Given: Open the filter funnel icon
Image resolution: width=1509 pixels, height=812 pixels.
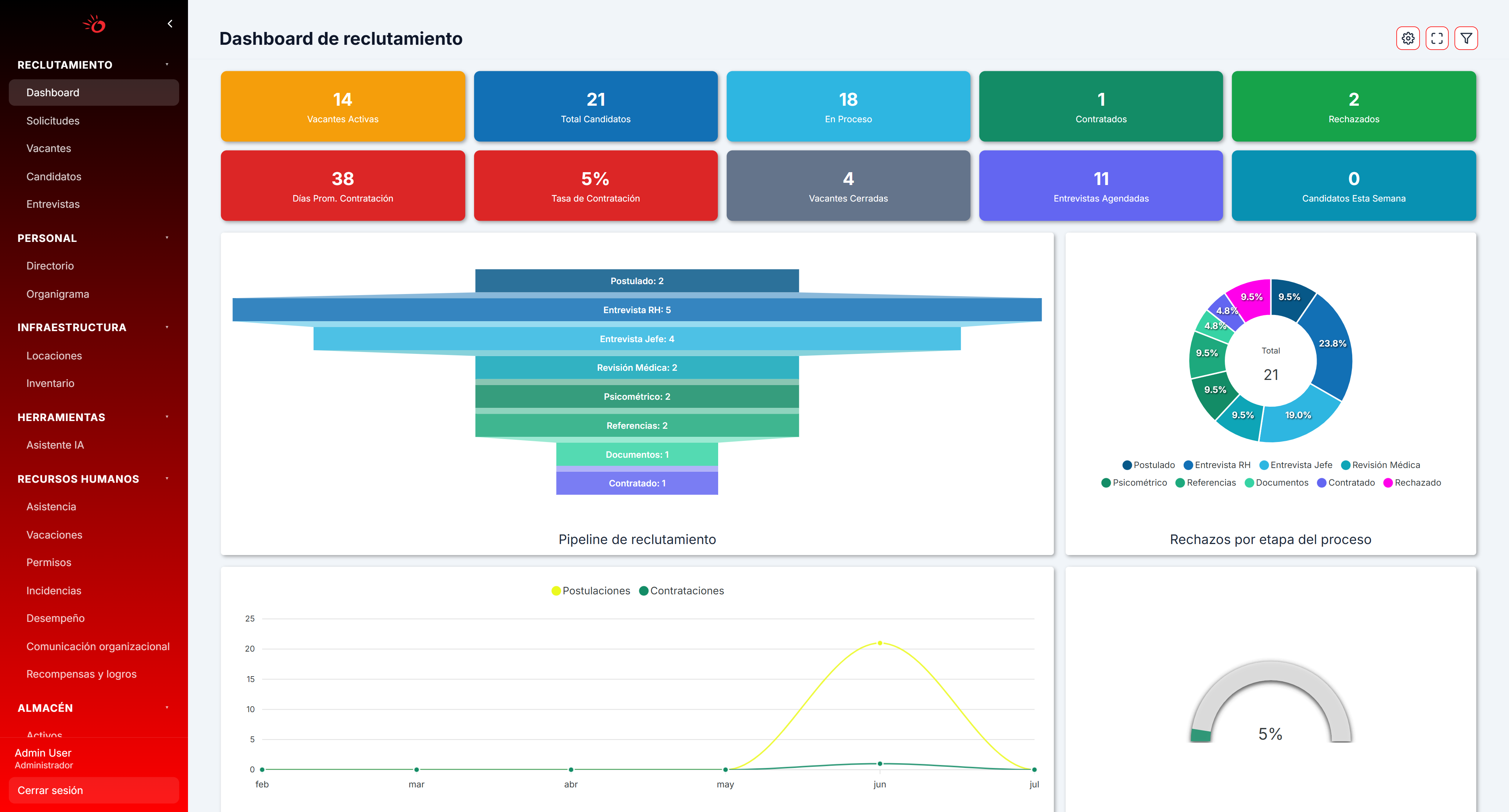Looking at the screenshot, I should pos(1466,39).
